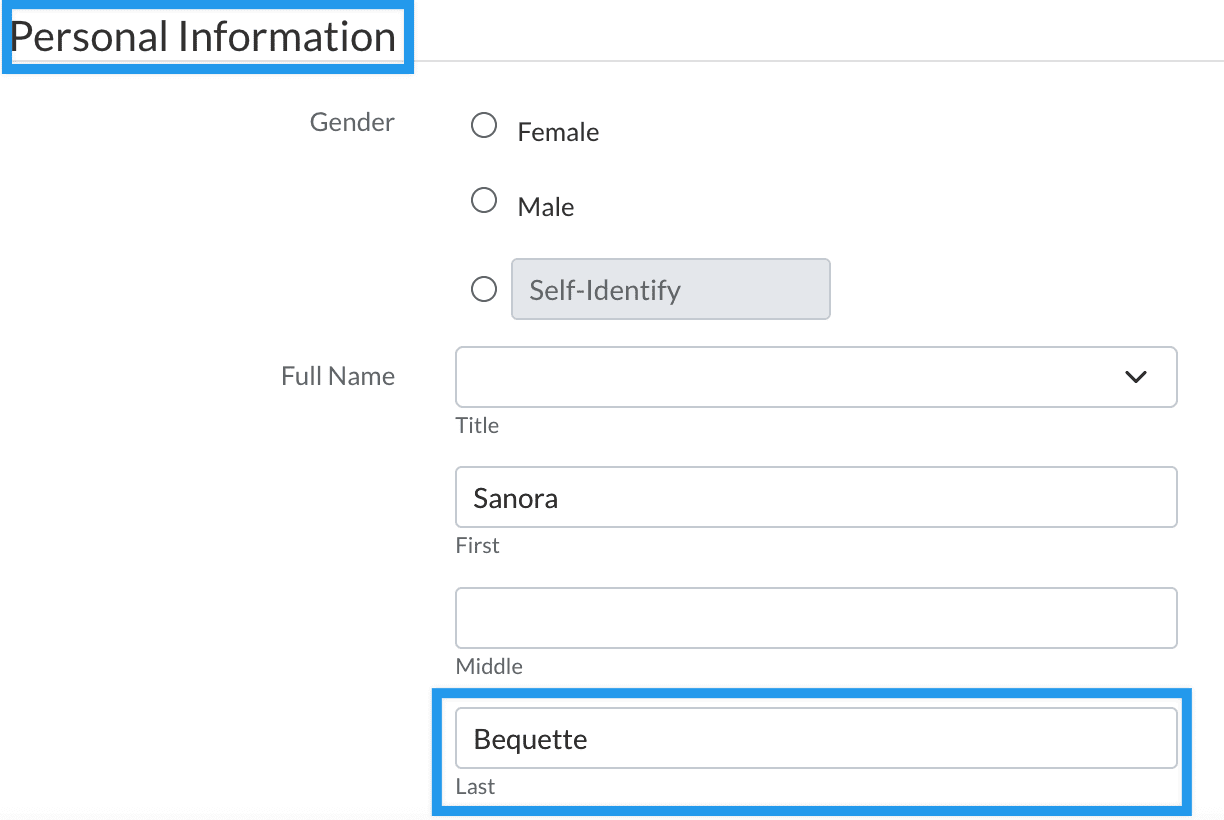Click the Middle caption label

(489, 666)
